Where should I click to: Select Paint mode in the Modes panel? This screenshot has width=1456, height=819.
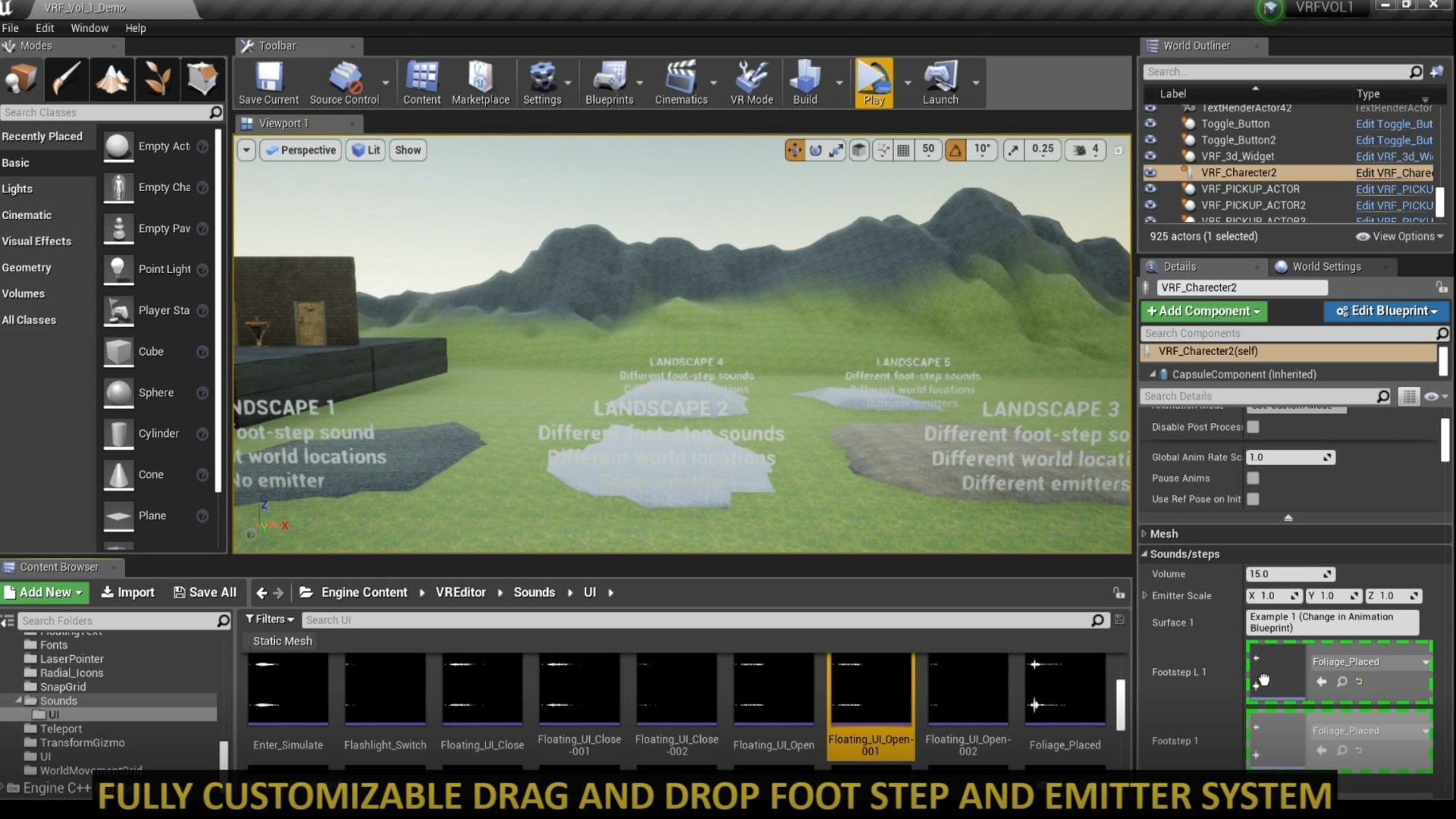point(66,79)
